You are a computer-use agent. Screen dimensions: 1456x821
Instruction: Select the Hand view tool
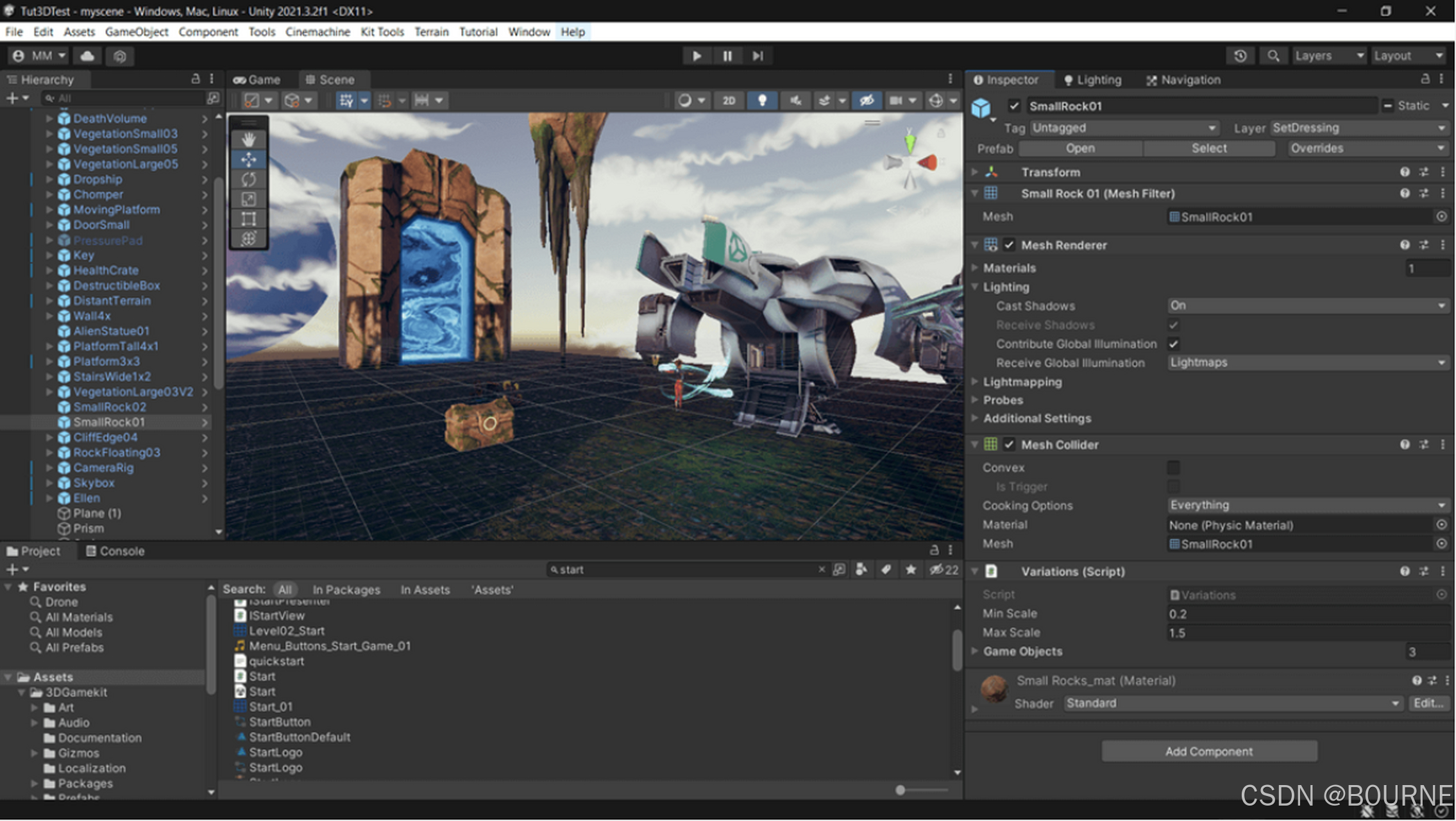click(249, 139)
